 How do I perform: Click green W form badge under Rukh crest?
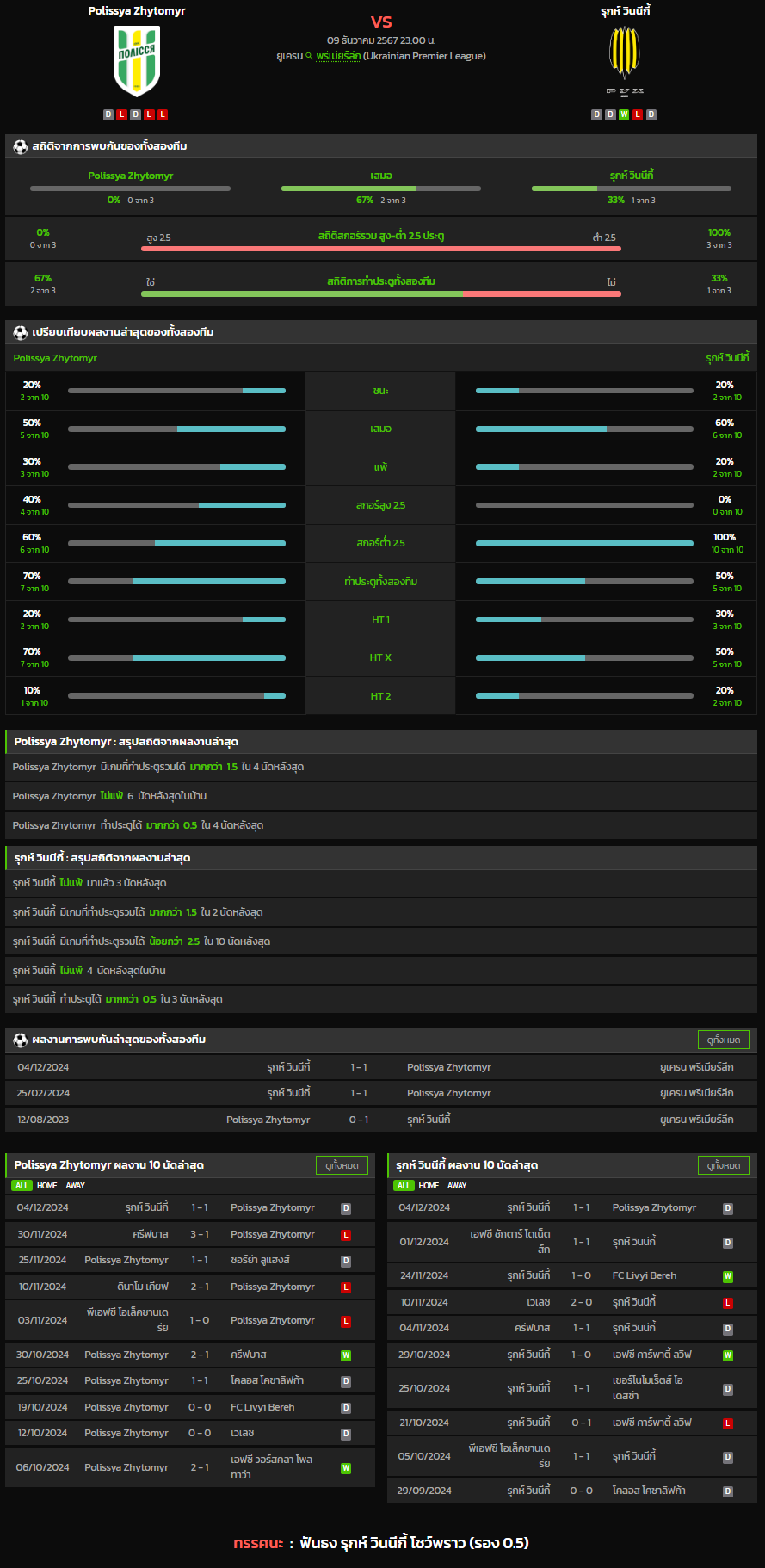(624, 114)
